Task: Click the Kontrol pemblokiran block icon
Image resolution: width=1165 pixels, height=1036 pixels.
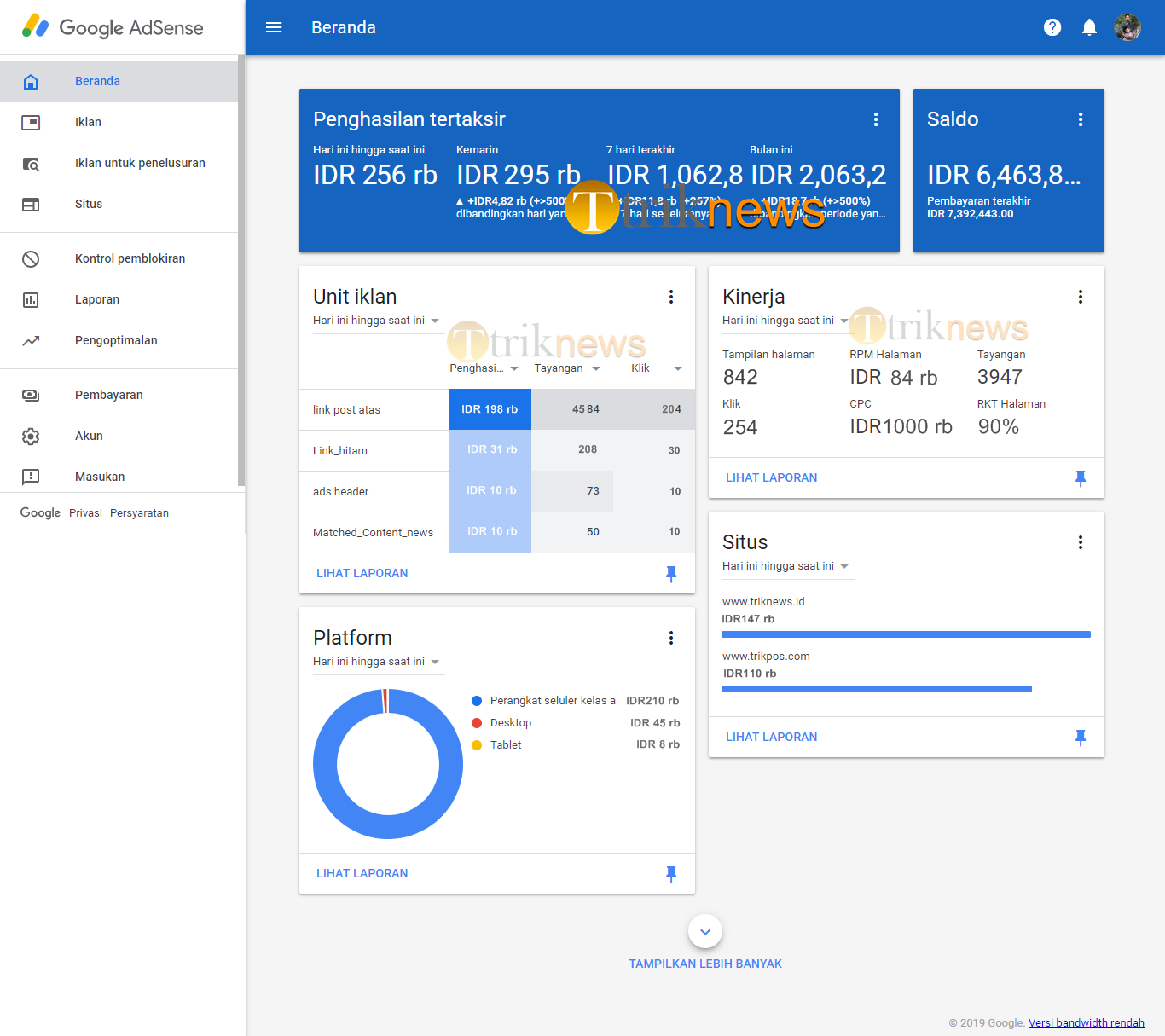Action: (31, 258)
